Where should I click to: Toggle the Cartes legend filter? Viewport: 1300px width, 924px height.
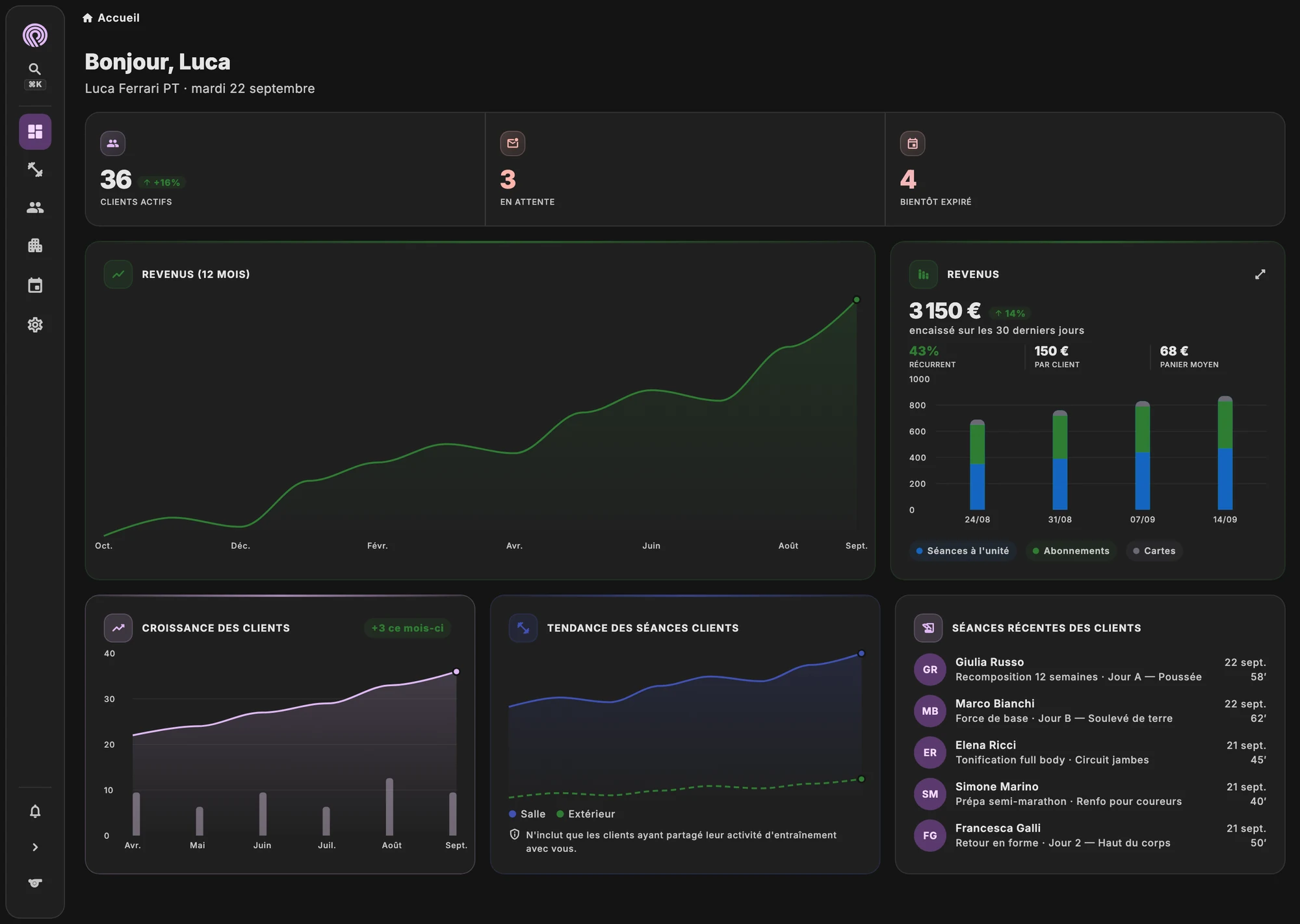1154,551
